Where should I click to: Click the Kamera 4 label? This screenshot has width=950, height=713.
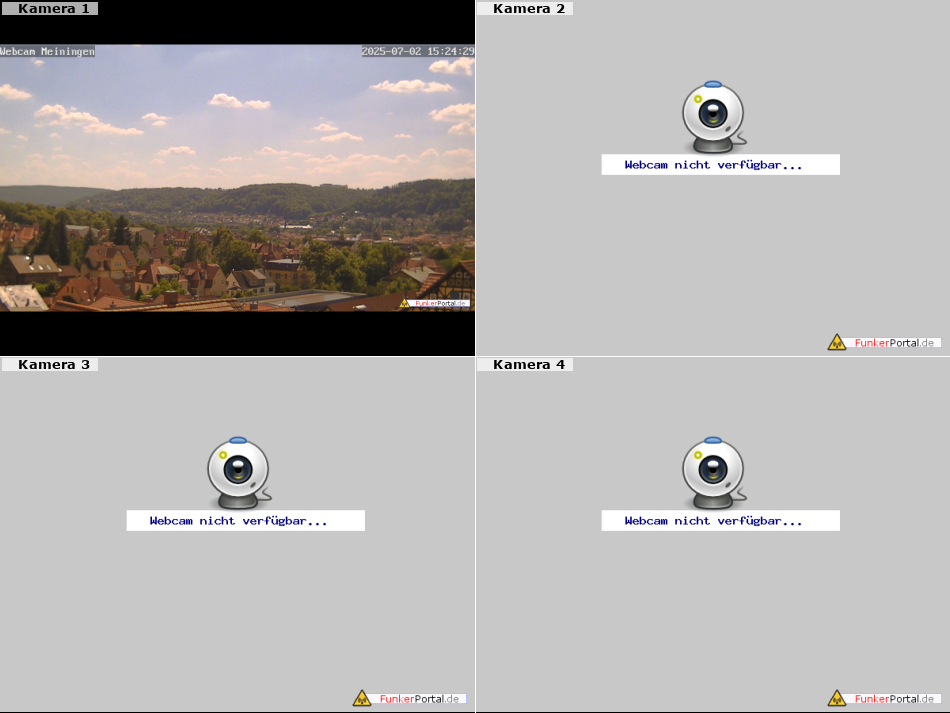[525, 364]
